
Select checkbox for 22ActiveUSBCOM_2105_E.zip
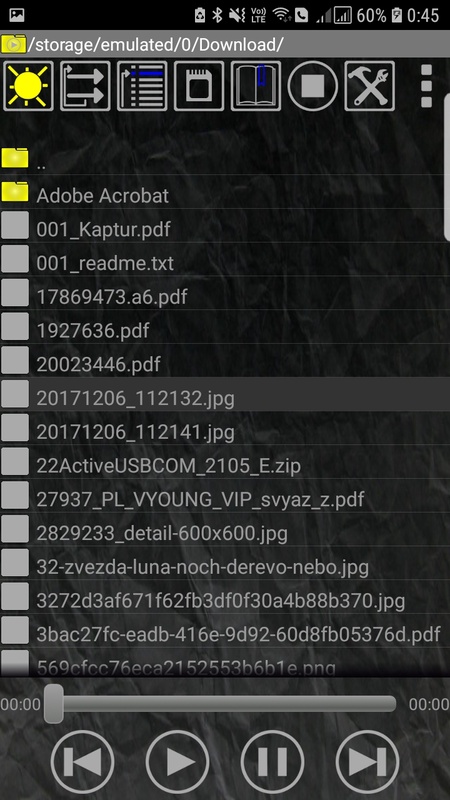[15, 461]
